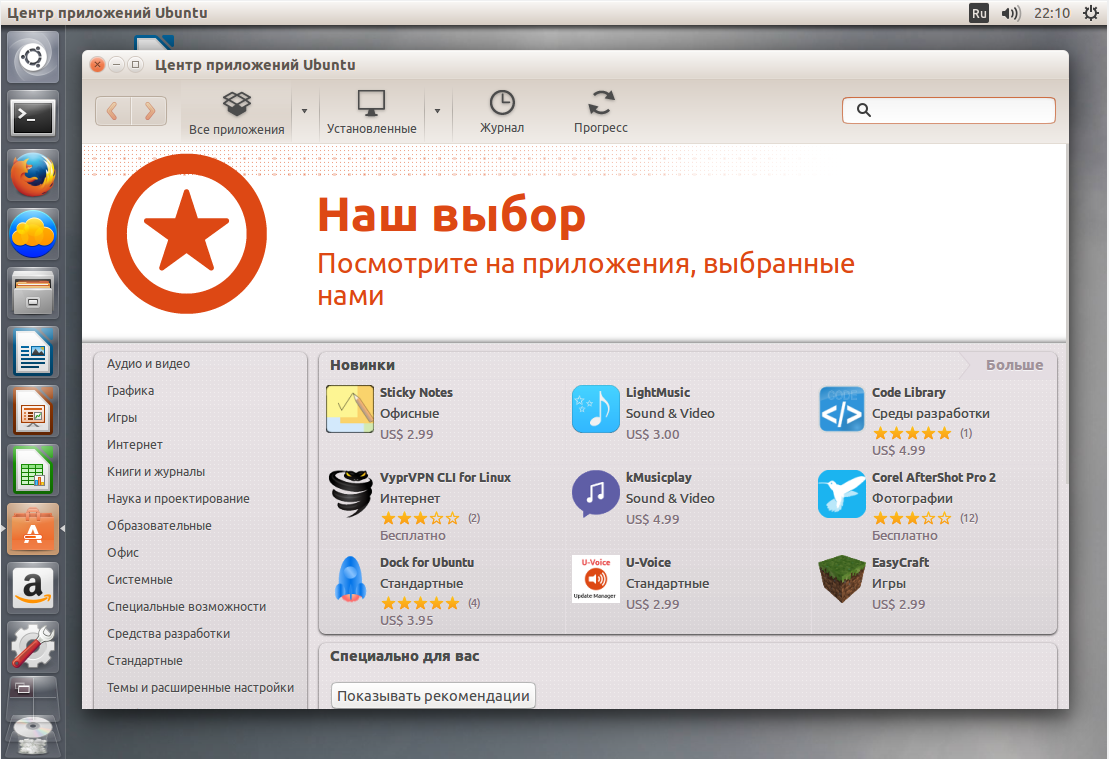Open All applications (Все приложения) view

point(236,113)
